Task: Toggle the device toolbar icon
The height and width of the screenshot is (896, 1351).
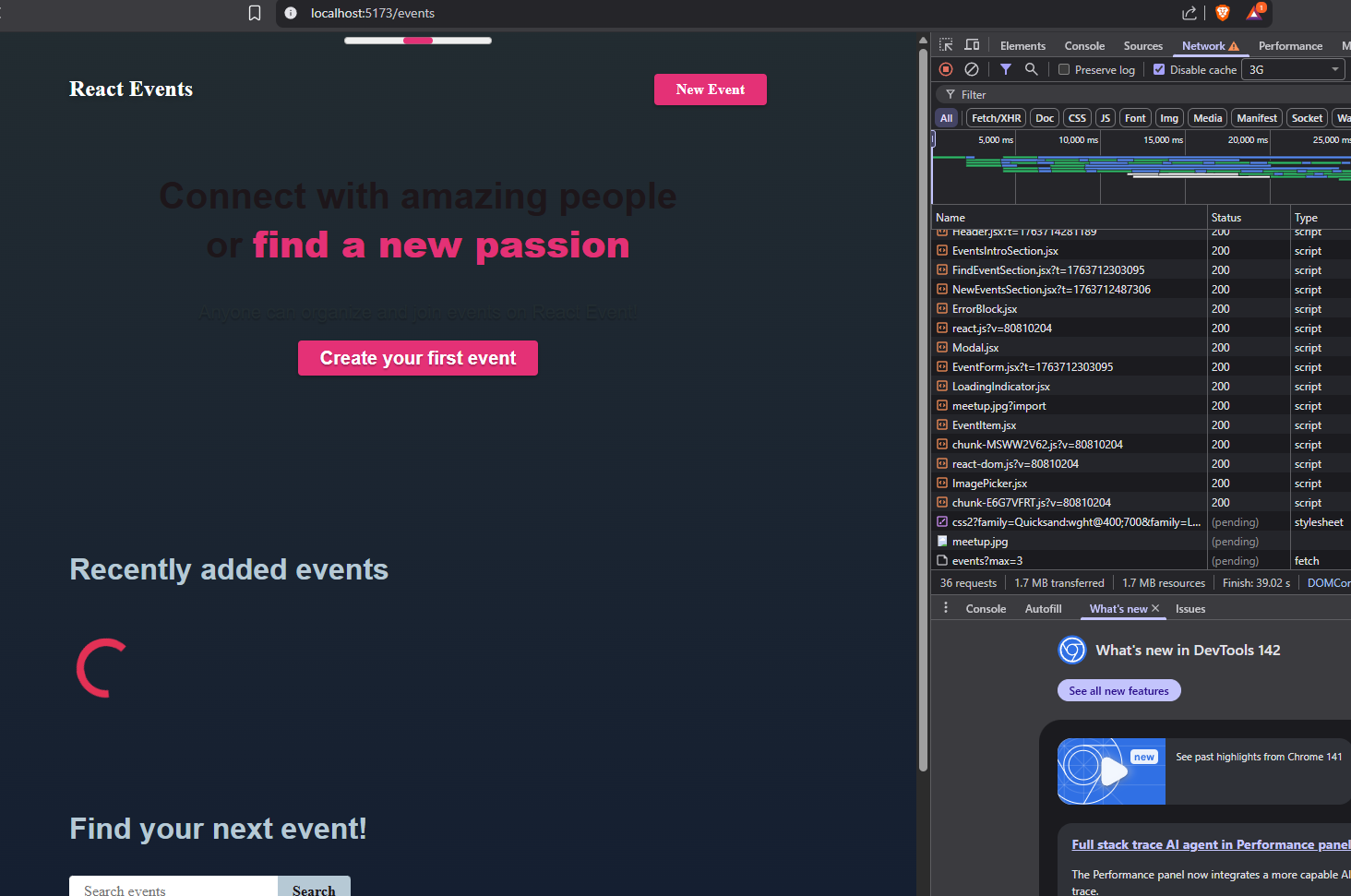Action: (x=972, y=45)
